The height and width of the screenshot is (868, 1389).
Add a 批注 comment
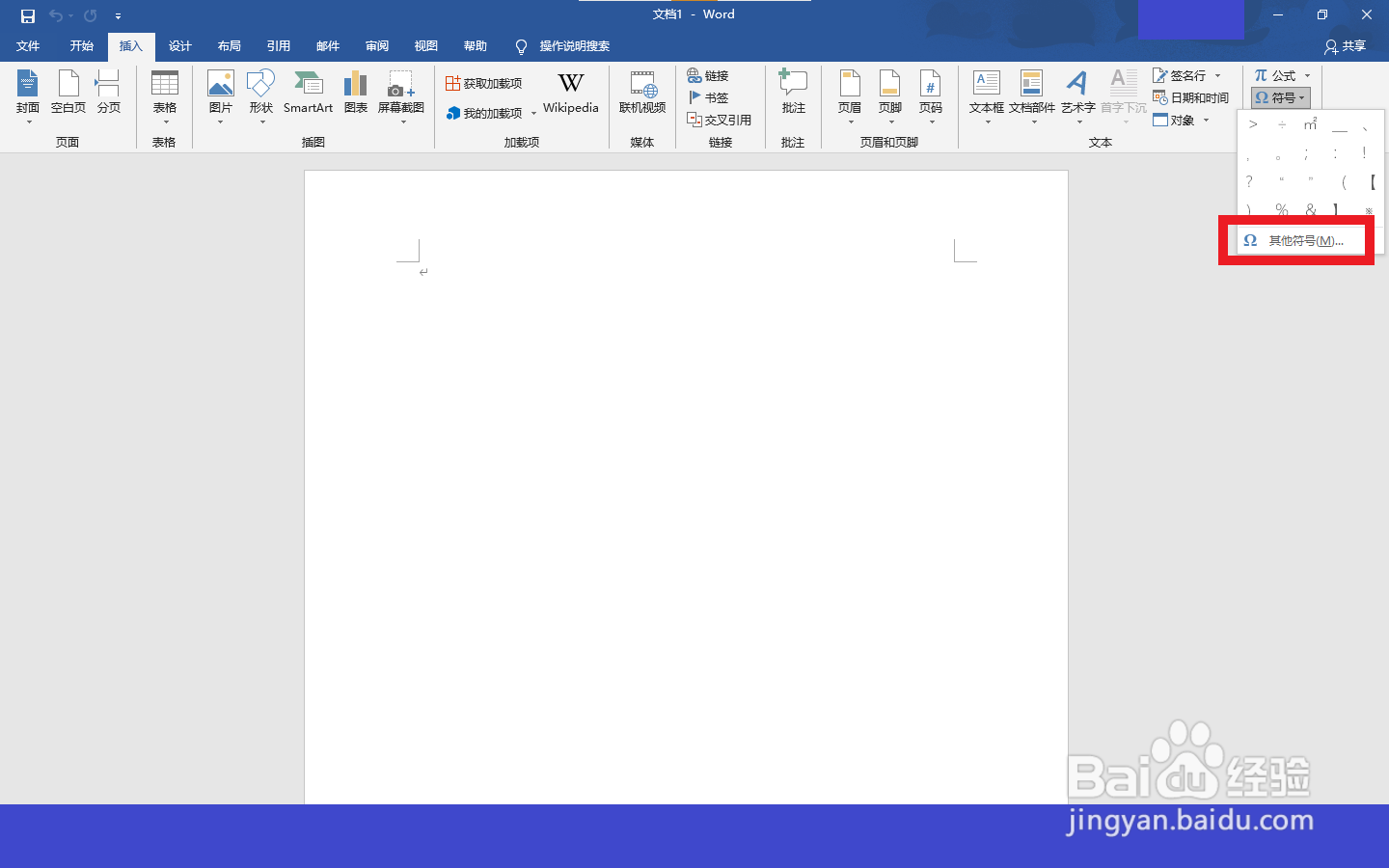[793, 94]
